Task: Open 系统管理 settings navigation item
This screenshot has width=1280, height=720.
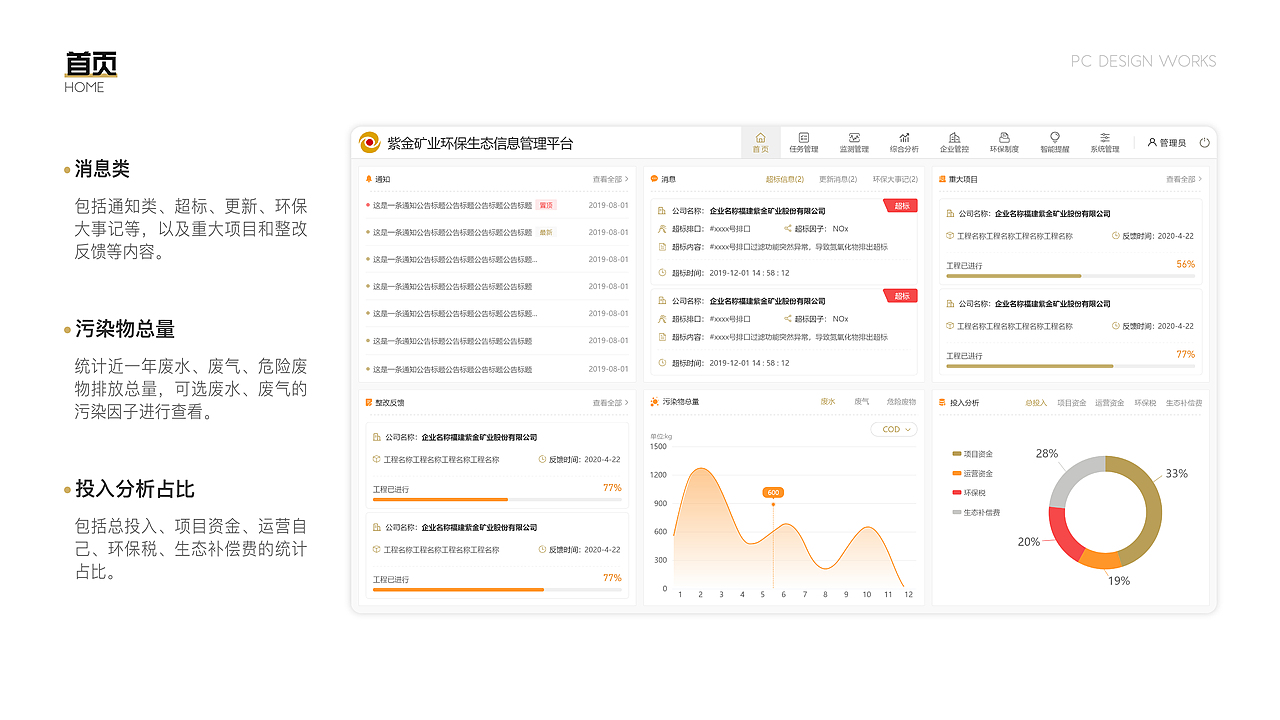Action: point(1105,143)
